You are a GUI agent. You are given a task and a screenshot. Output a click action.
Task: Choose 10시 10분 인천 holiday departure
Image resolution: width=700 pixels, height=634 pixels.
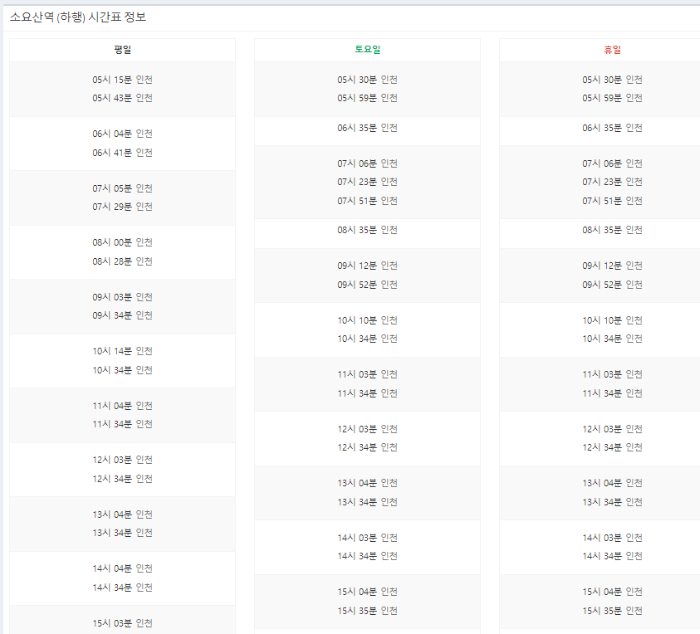[x=612, y=320]
